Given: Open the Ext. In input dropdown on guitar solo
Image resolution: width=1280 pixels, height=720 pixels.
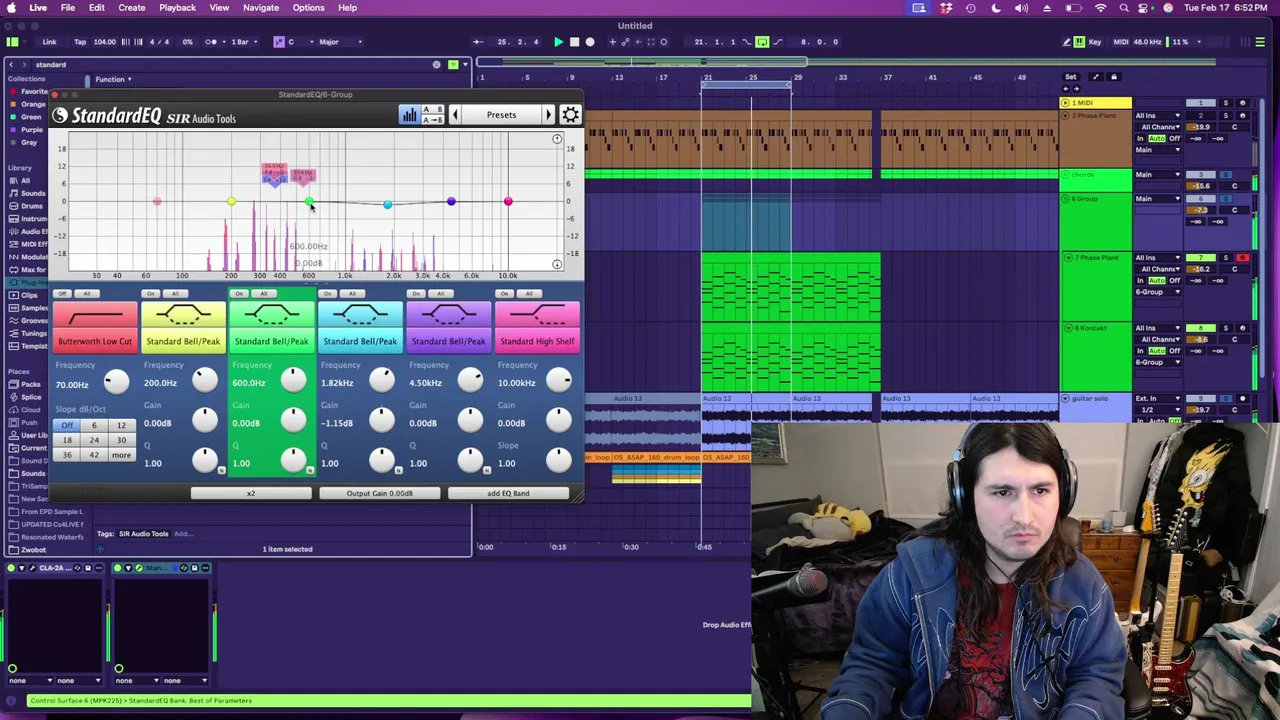Looking at the screenshot, I should (1158, 399).
